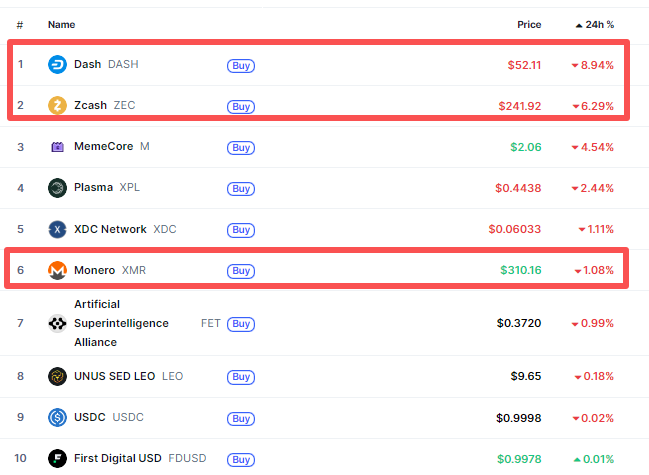Image resolution: width=649 pixels, height=475 pixels.
Task: Click the Dash coin logo icon
Action: [57, 65]
